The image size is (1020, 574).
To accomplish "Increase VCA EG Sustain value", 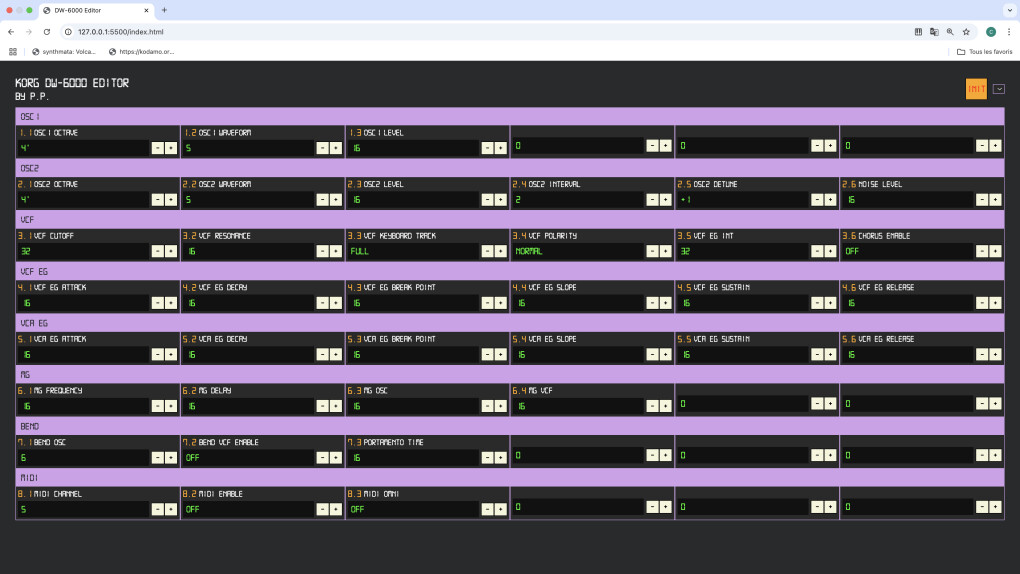I will pyautogui.click(x=831, y=355).
